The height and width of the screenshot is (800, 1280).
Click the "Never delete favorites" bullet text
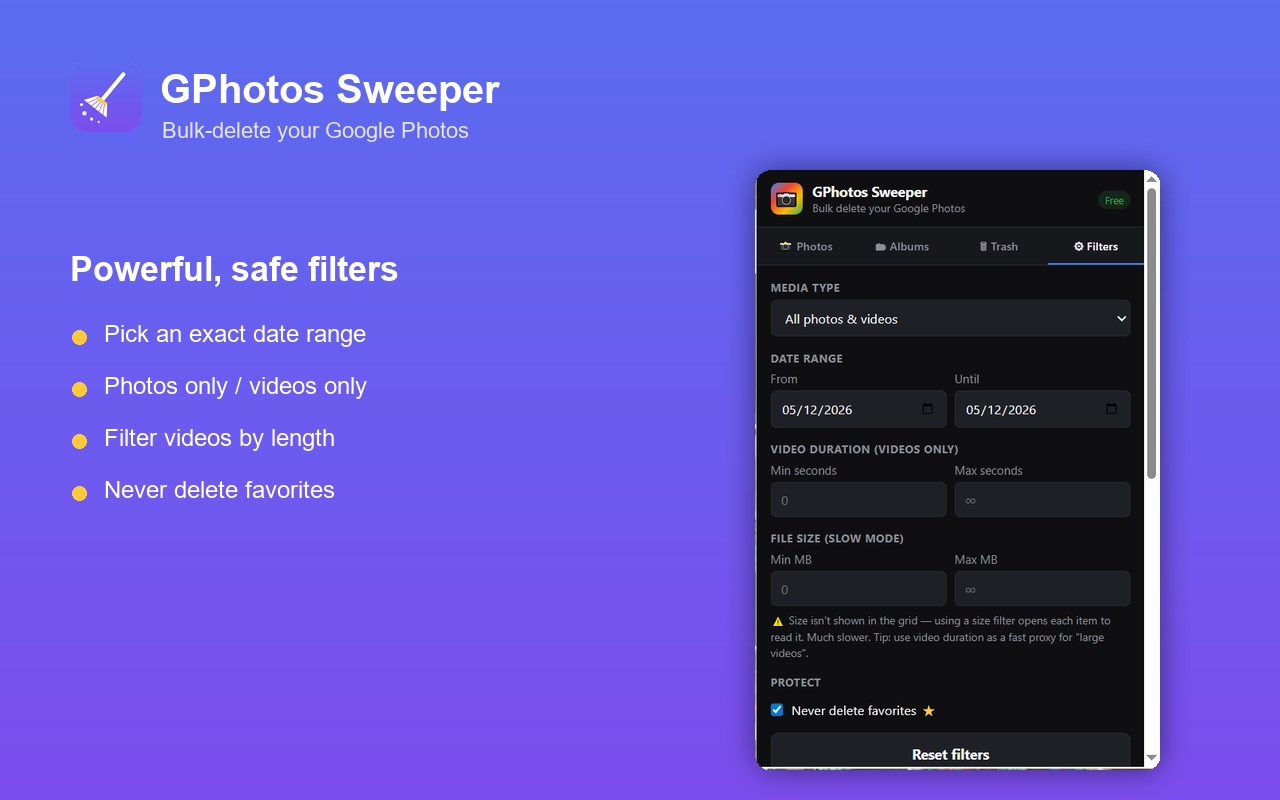pyautogui.click(x=219, y=490)
